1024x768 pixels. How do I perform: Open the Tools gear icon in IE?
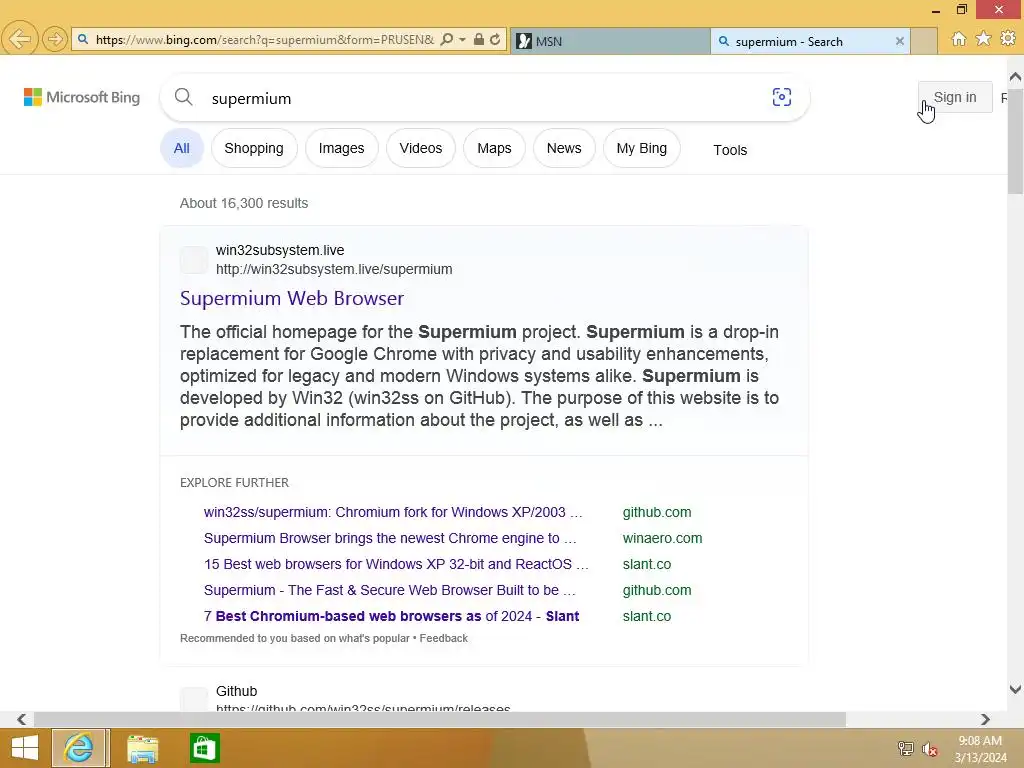pos(1008,39)
